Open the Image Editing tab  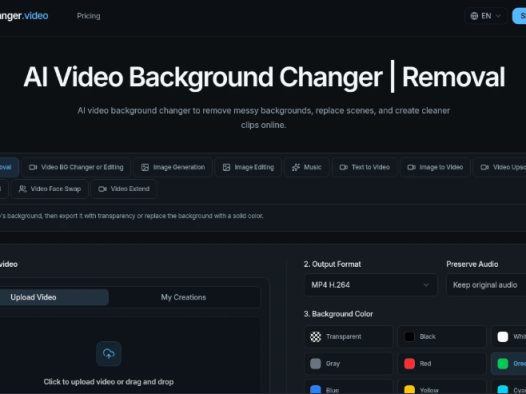tap(248, 167)
